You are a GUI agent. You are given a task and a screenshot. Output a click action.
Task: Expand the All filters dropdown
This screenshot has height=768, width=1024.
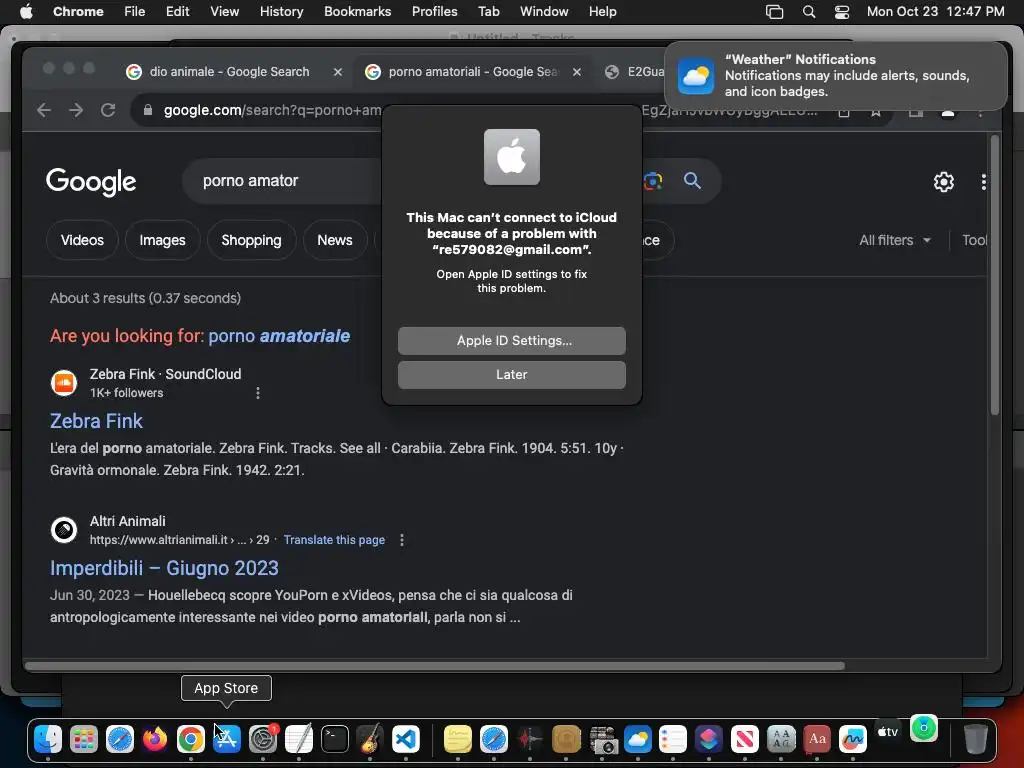tap(895, 240)
